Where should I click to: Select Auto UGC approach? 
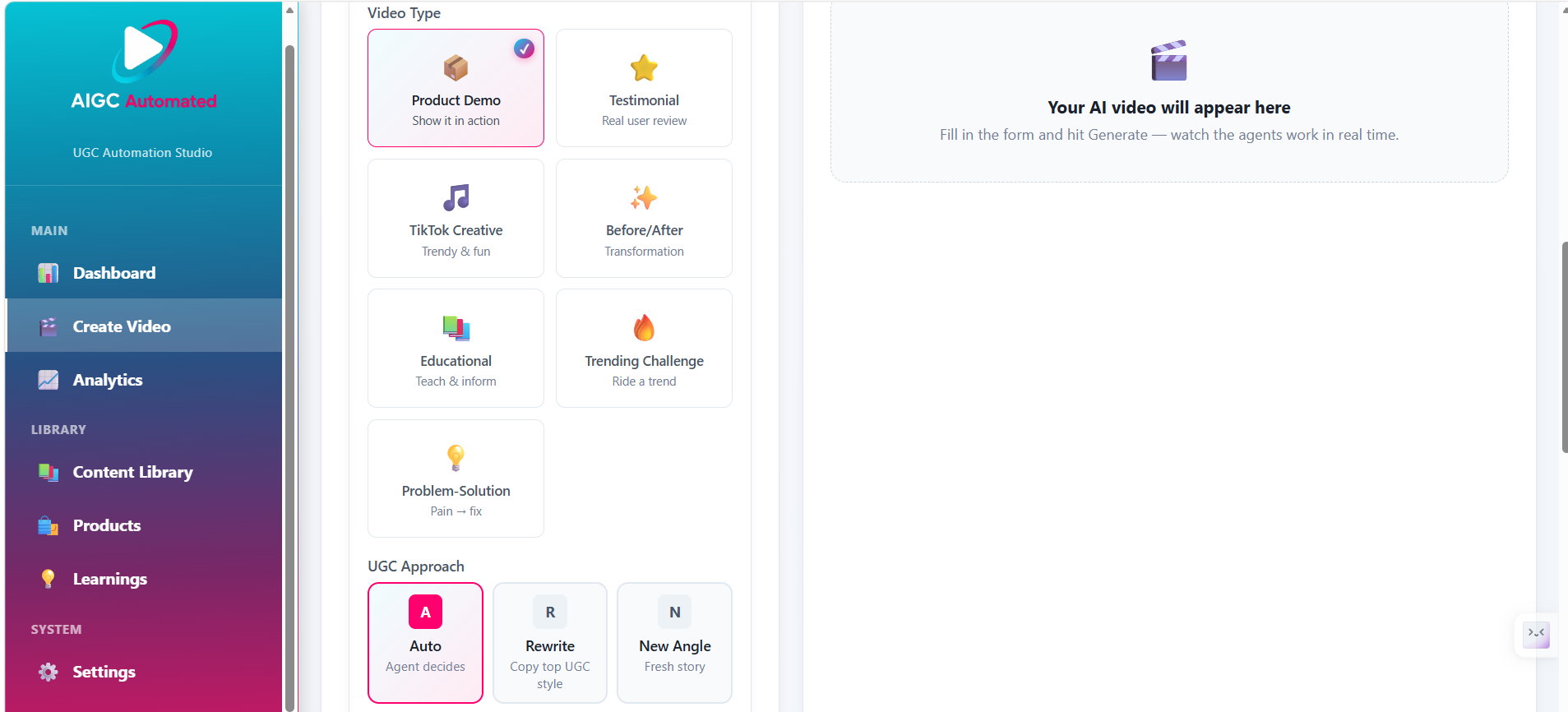(x=425, y=643)
